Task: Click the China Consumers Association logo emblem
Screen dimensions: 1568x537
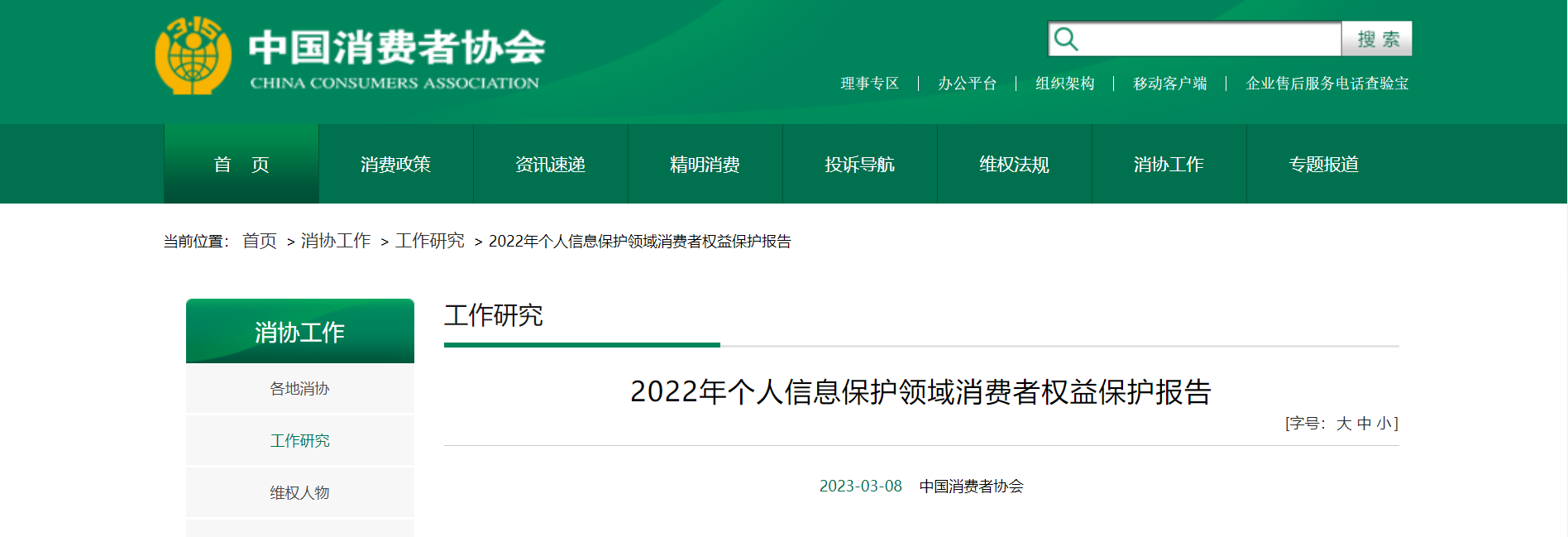Action: click(x=194, y=55)
